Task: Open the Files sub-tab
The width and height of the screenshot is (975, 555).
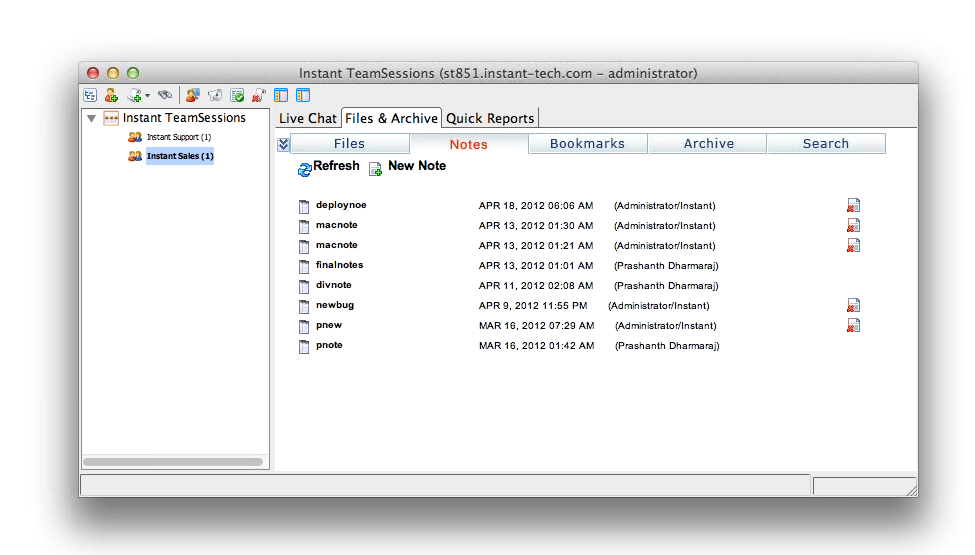Action: click(x=349, y=144)
